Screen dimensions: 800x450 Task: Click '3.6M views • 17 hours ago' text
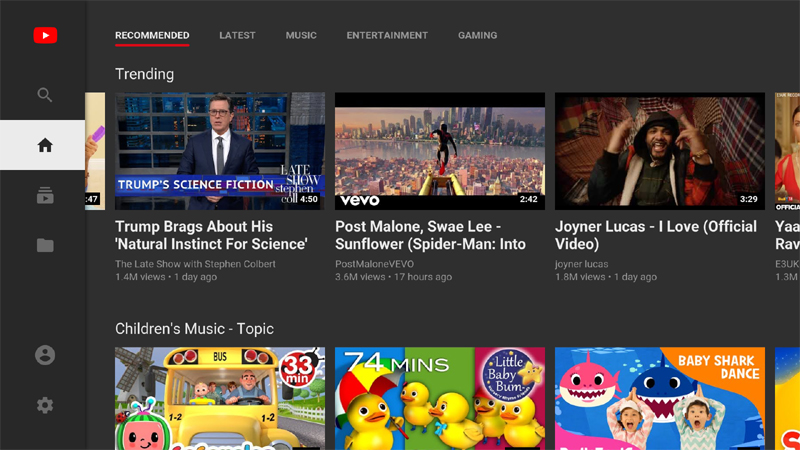click(393, 277)
